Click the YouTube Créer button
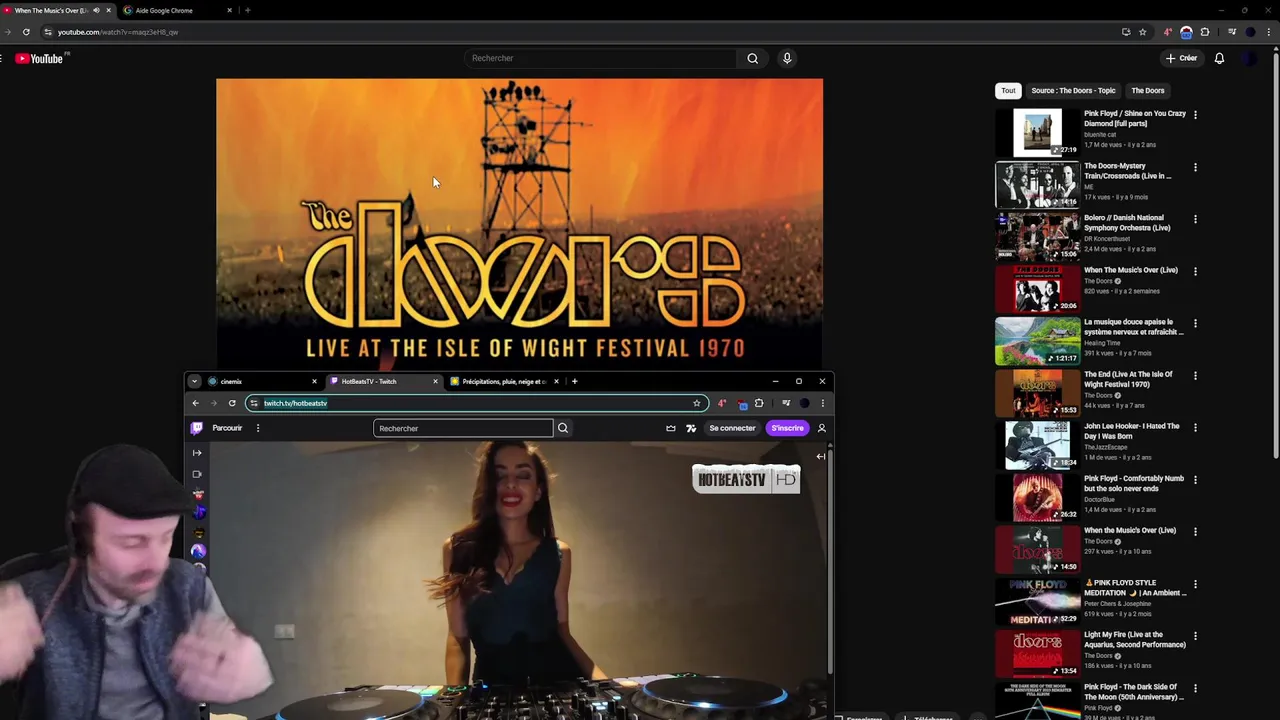This screenshot has height=720, width=1280. tap(1181, 58)
